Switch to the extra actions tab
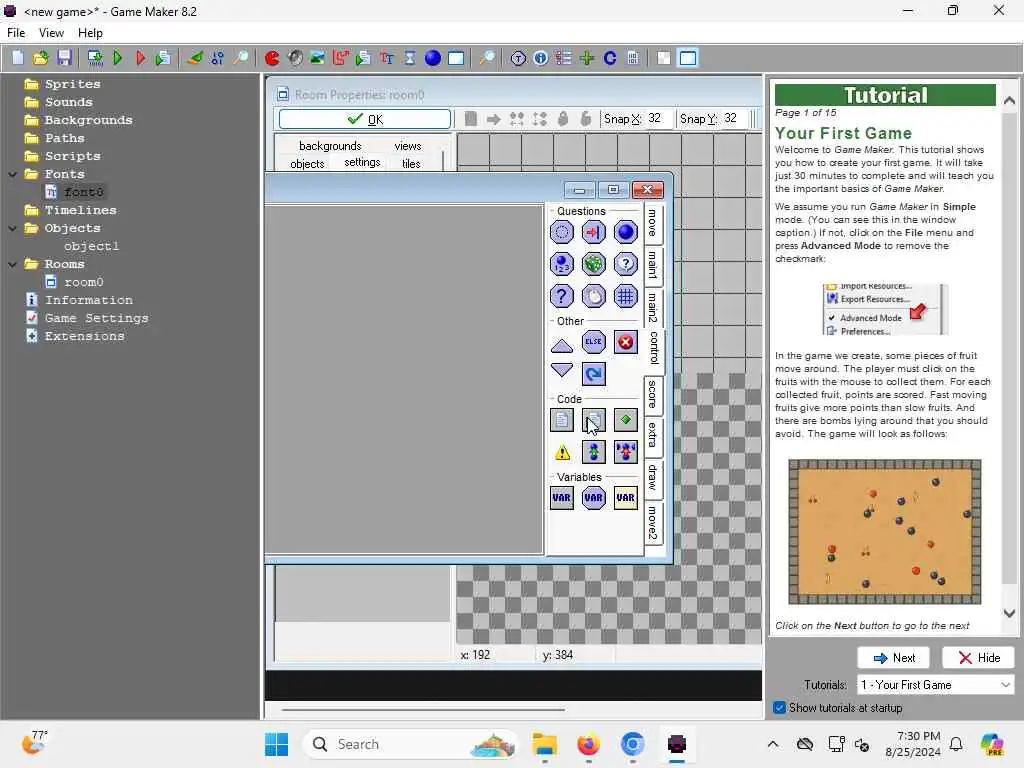1024x768 pixels. click(653, 436)
